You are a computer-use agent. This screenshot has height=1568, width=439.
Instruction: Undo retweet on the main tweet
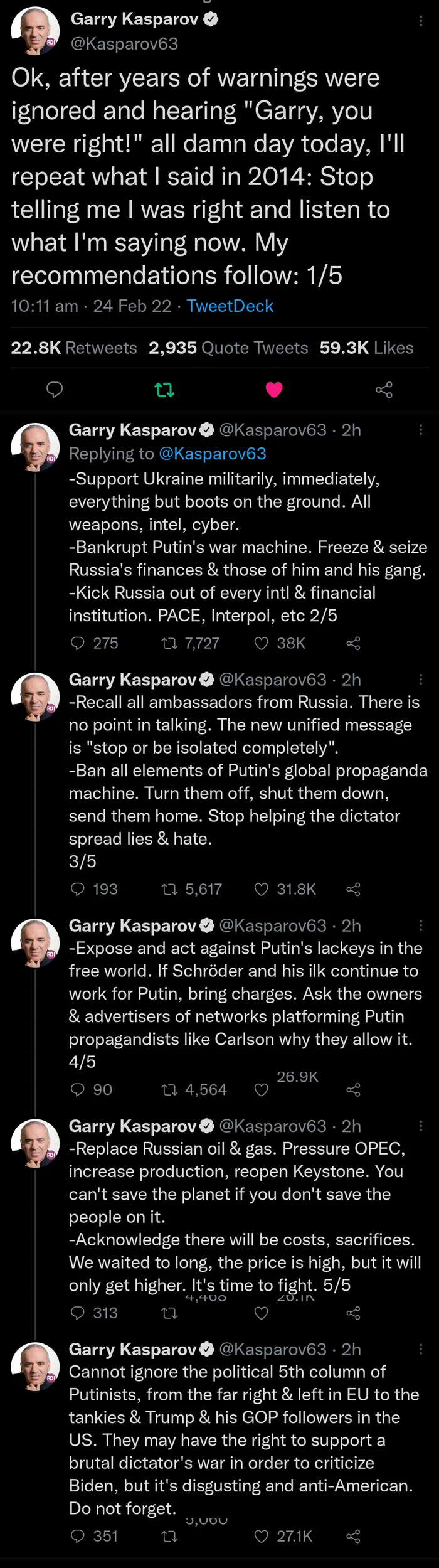[164, 390]
